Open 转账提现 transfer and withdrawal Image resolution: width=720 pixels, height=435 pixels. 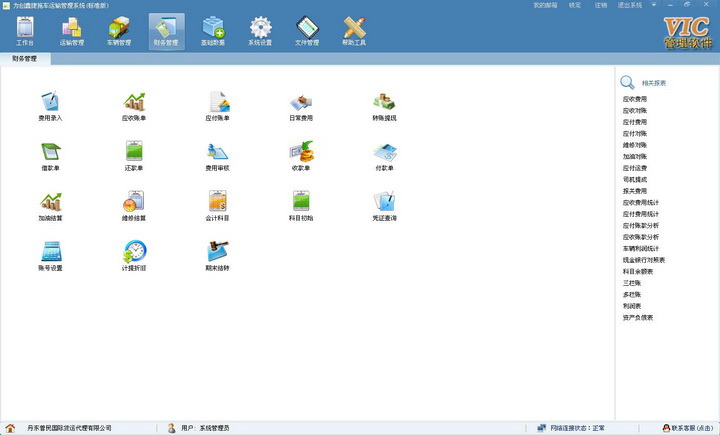[x=384, y=106]
